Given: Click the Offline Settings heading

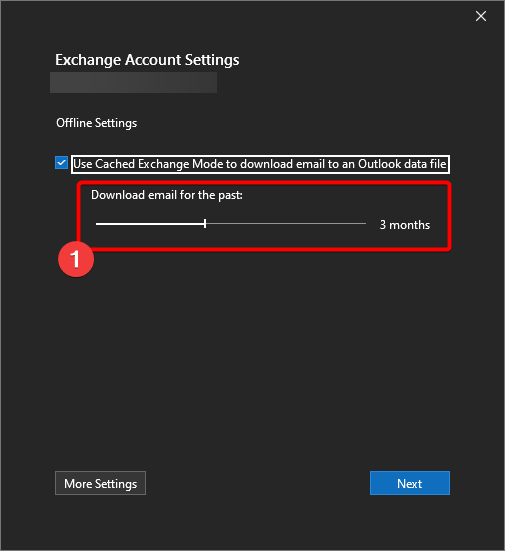Looking at the screenshot, I should (97, 123).
